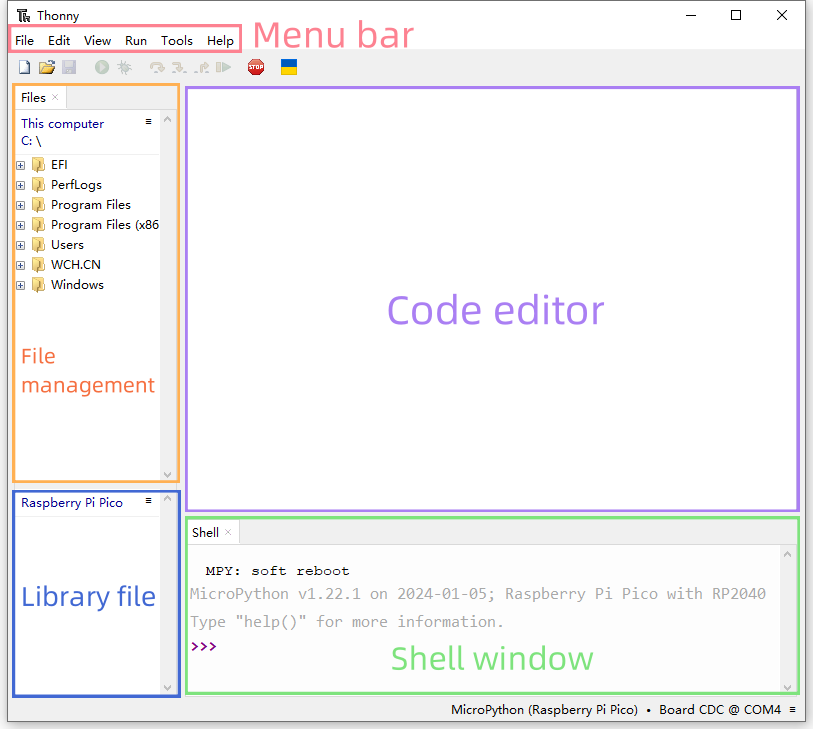Image resolution: width=813 pixels, height=729 pixels.
Task: Debug current script with bug icon
Action: pyautogui.click(x=124, y=67)
